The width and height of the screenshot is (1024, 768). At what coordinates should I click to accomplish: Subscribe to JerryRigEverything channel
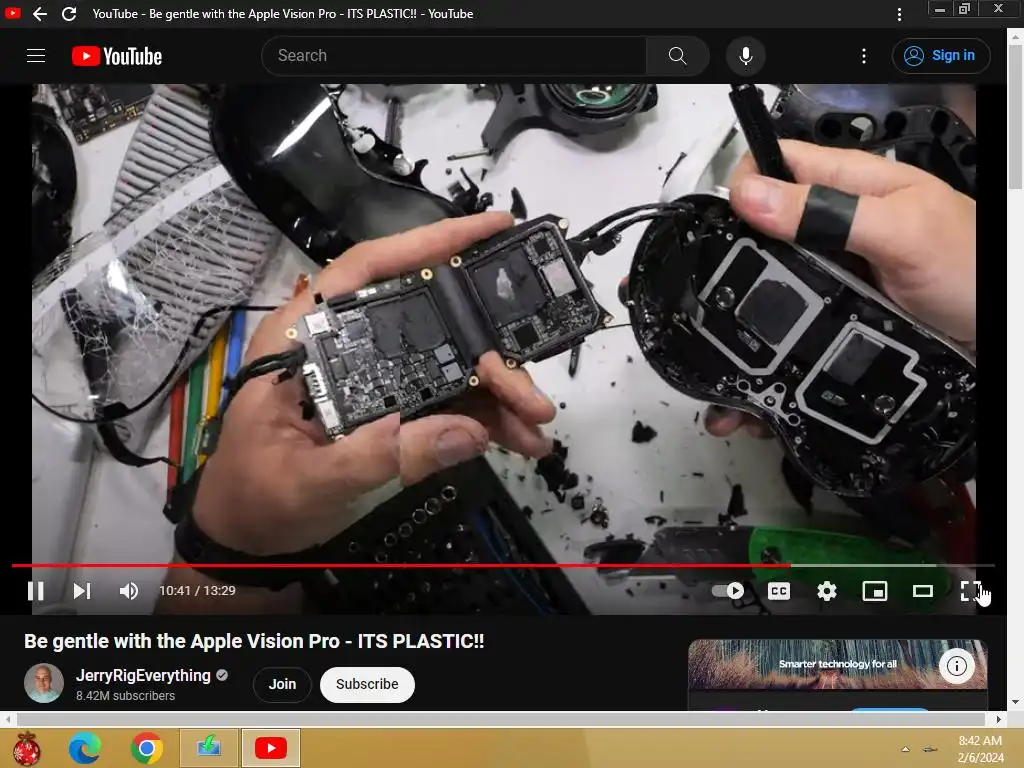click(367, 684)
